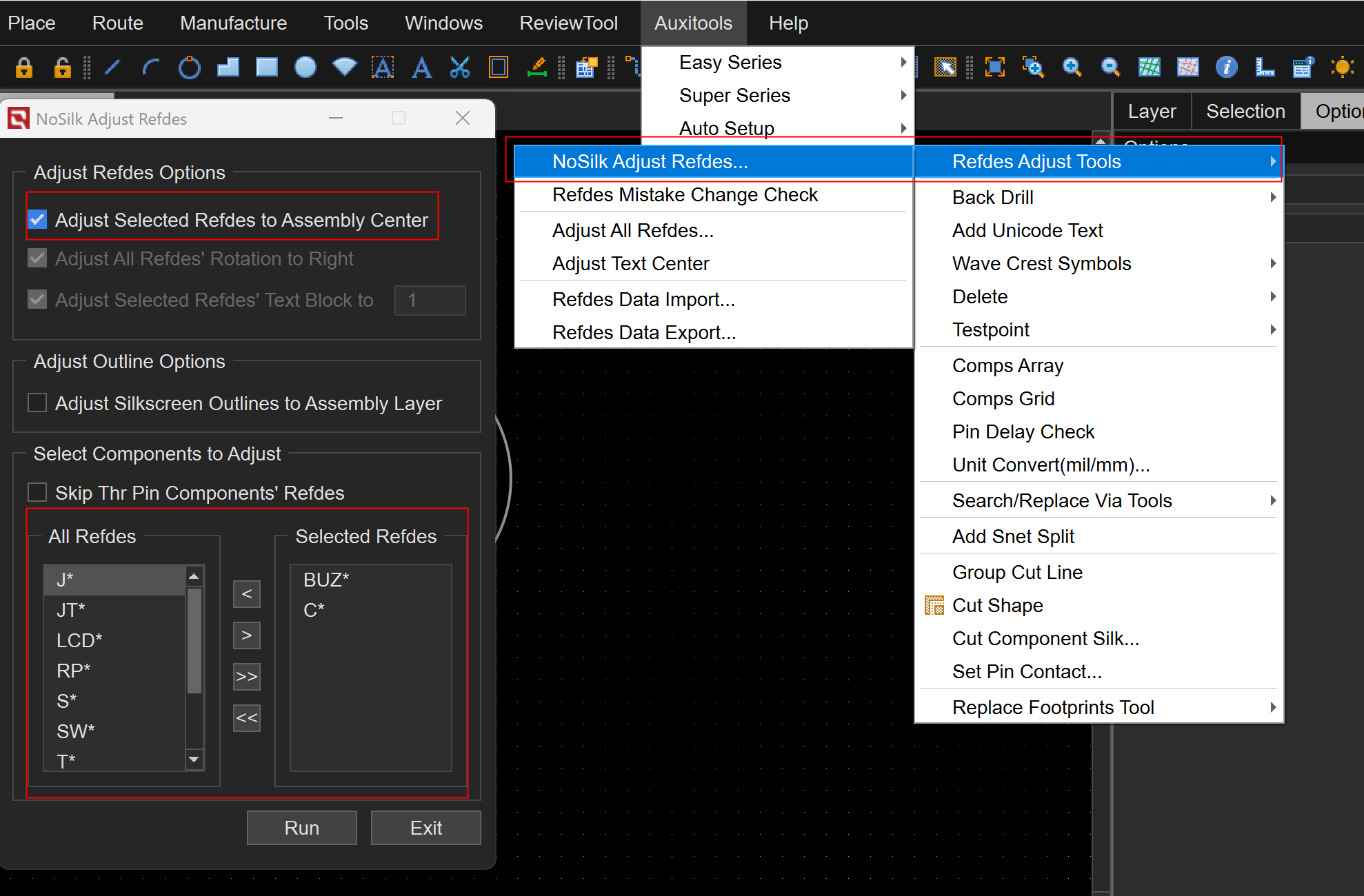Check Skip Thr Pin Components' Refdes
Viewport: 1364px width, 896px height.
tap(37, 492)
